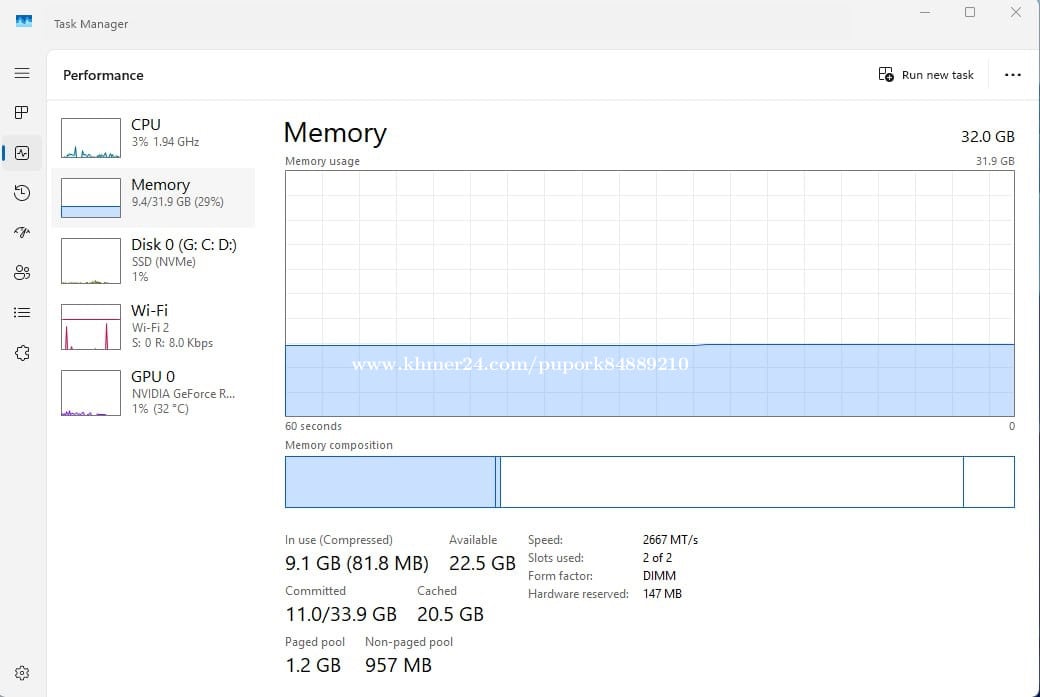Open the Startup apps icon
1040x697 pixels.
tap(22, 233)
